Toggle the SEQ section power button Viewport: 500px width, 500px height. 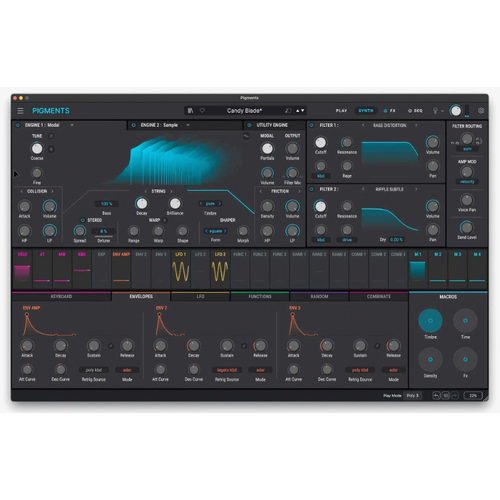click(410, 111)
